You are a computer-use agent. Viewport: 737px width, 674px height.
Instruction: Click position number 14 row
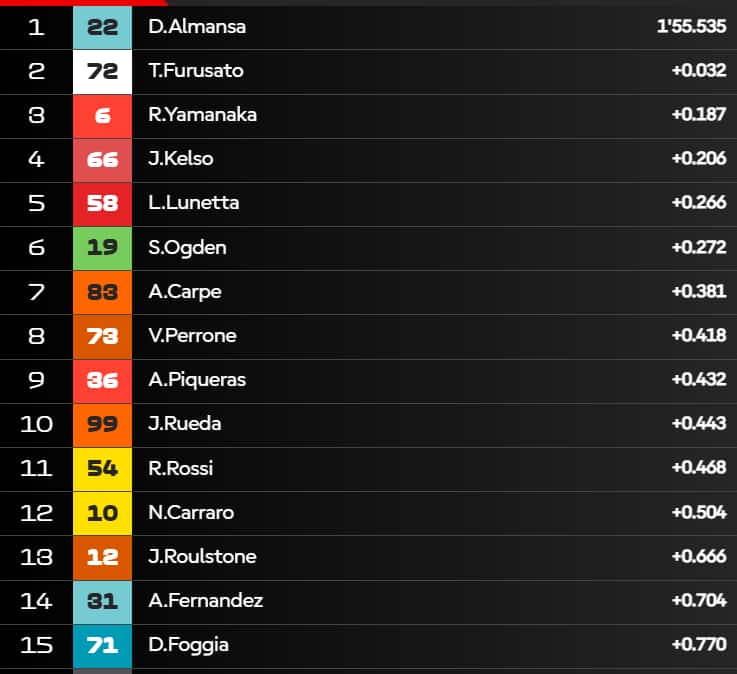[x=368, y=601]
